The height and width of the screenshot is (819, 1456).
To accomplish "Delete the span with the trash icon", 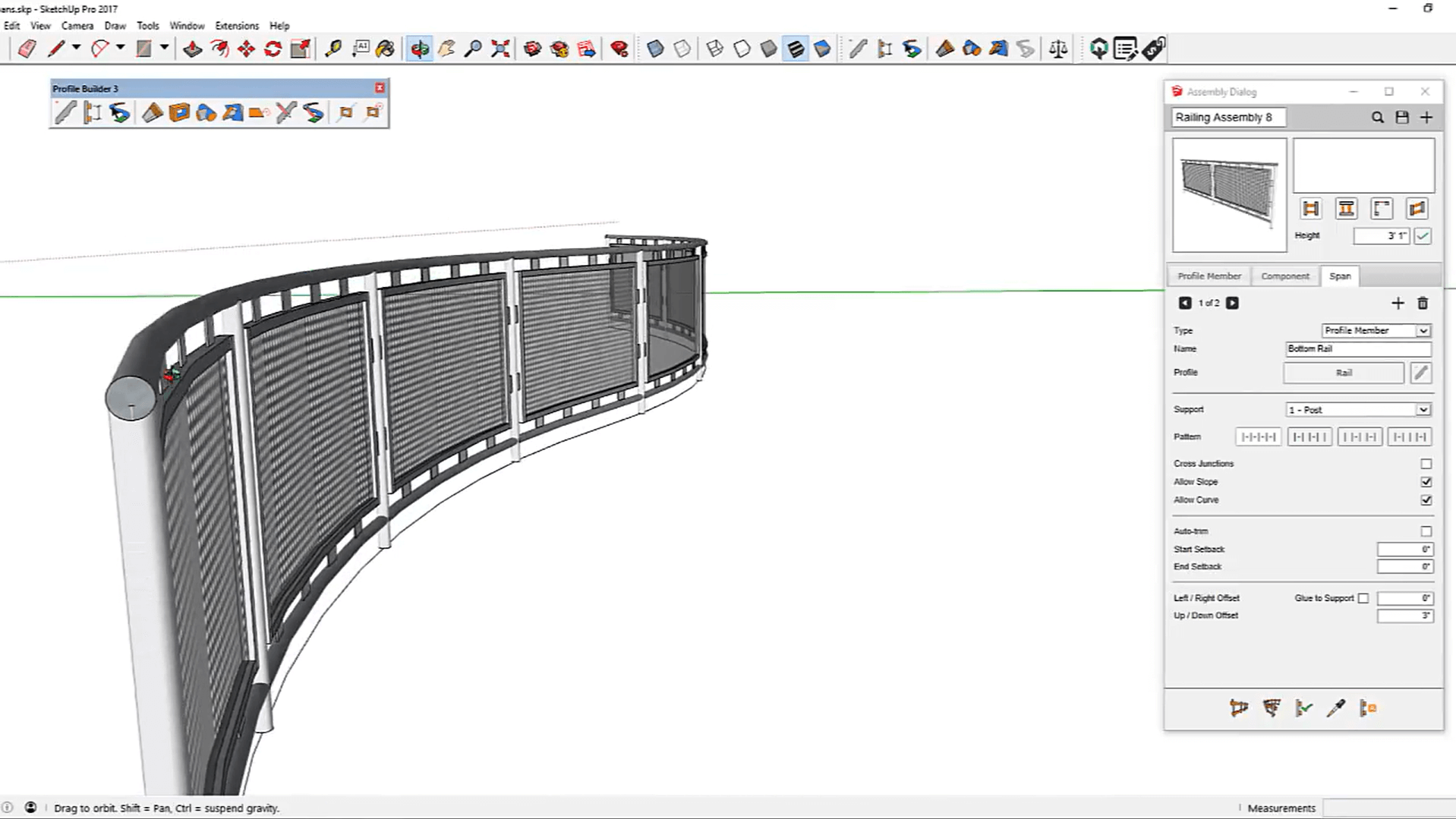I will click(1423, 304).
